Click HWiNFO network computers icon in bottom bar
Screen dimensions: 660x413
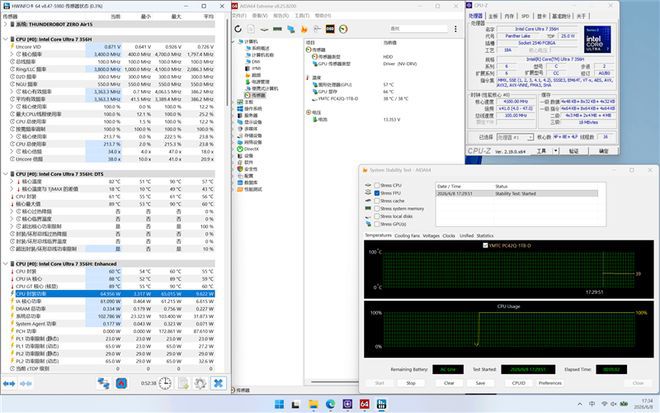pos(104,383)
